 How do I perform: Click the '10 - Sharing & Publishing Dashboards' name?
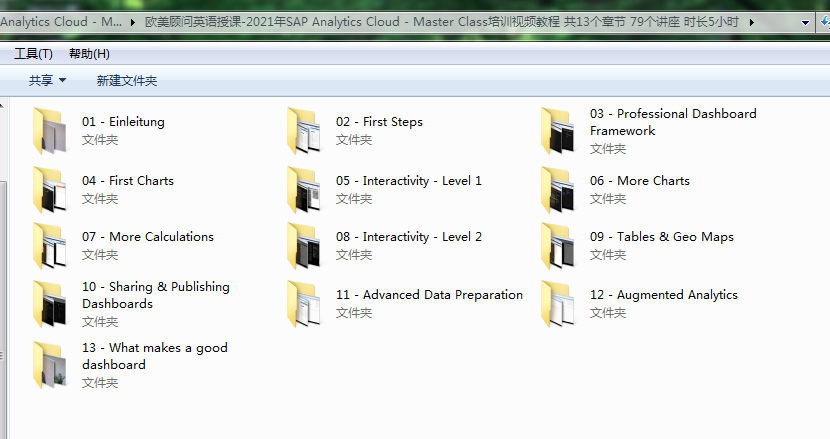click(x=156, y=295)
